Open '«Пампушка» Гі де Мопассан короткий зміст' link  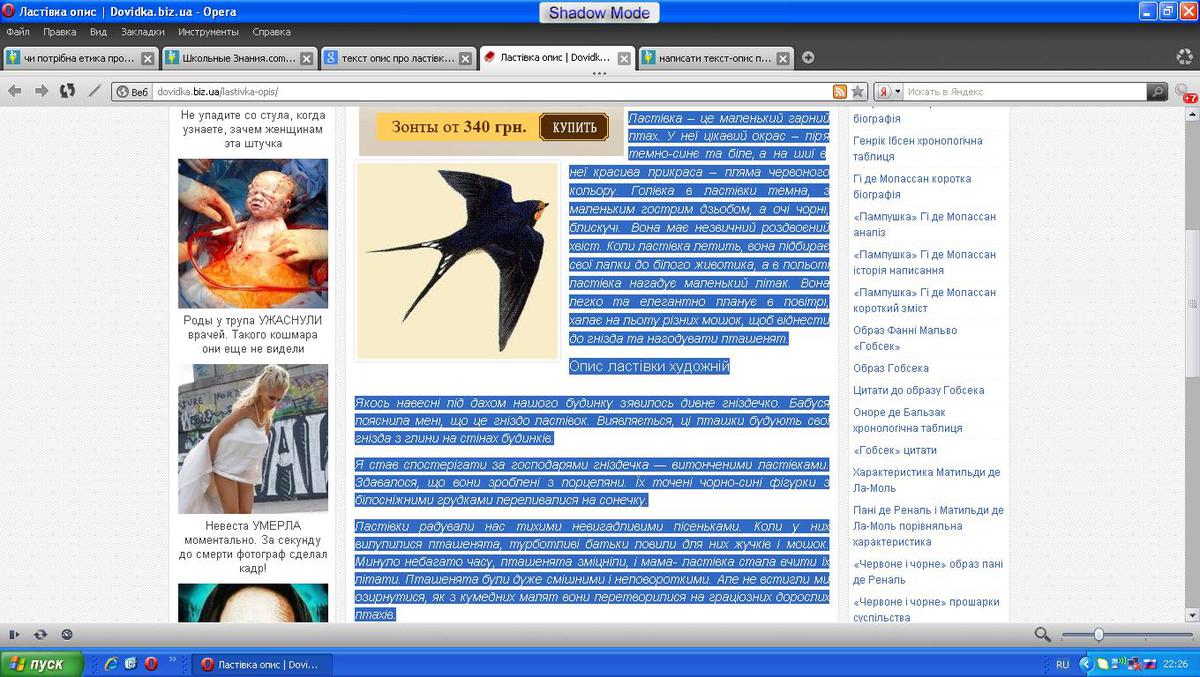pyautogui.click(x=924, y=301)
